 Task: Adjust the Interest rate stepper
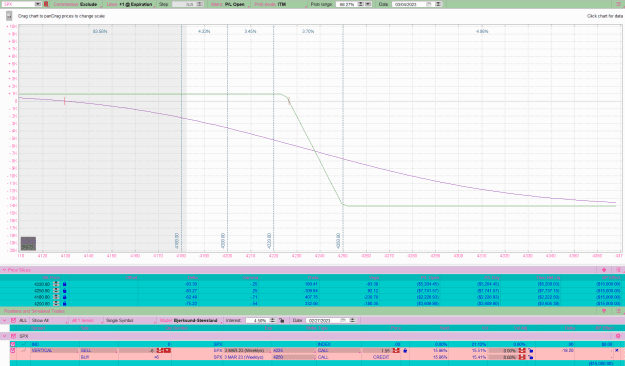(273, 320)
